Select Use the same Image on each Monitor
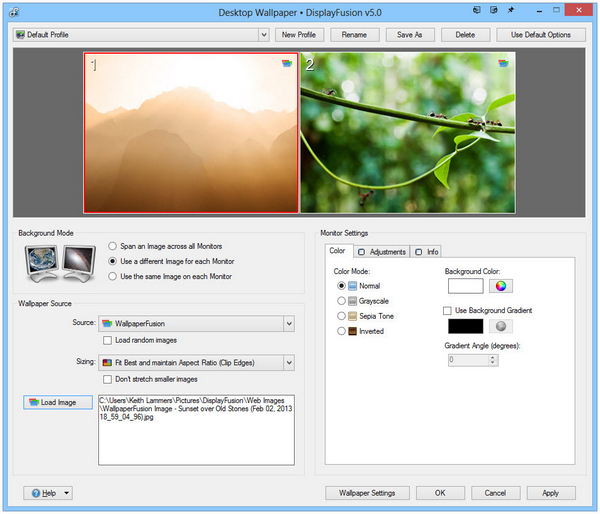The width and height of the screenshot is (600, 514). tap(112, 276)
